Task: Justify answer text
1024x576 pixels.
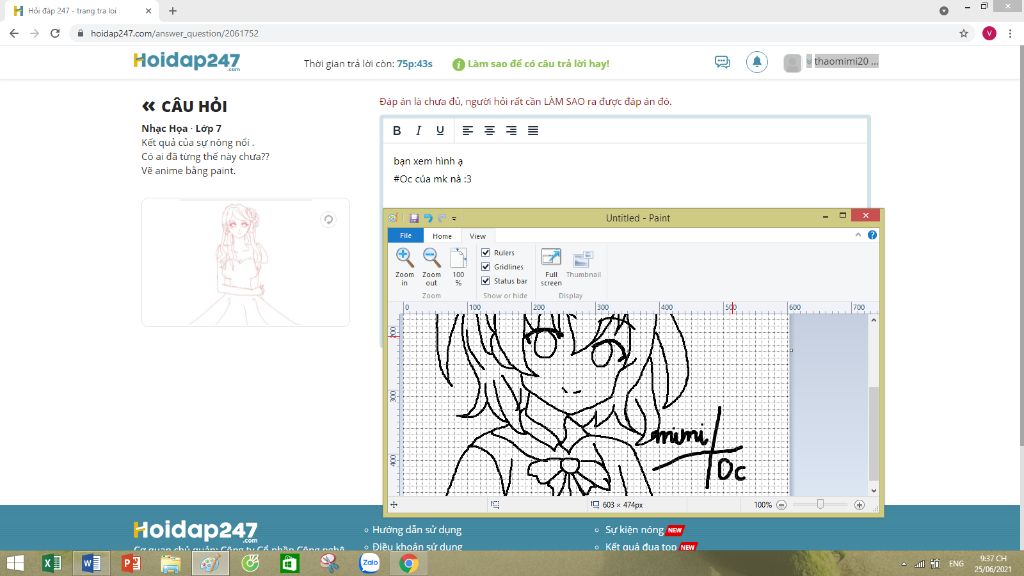Action: point(533,131)
